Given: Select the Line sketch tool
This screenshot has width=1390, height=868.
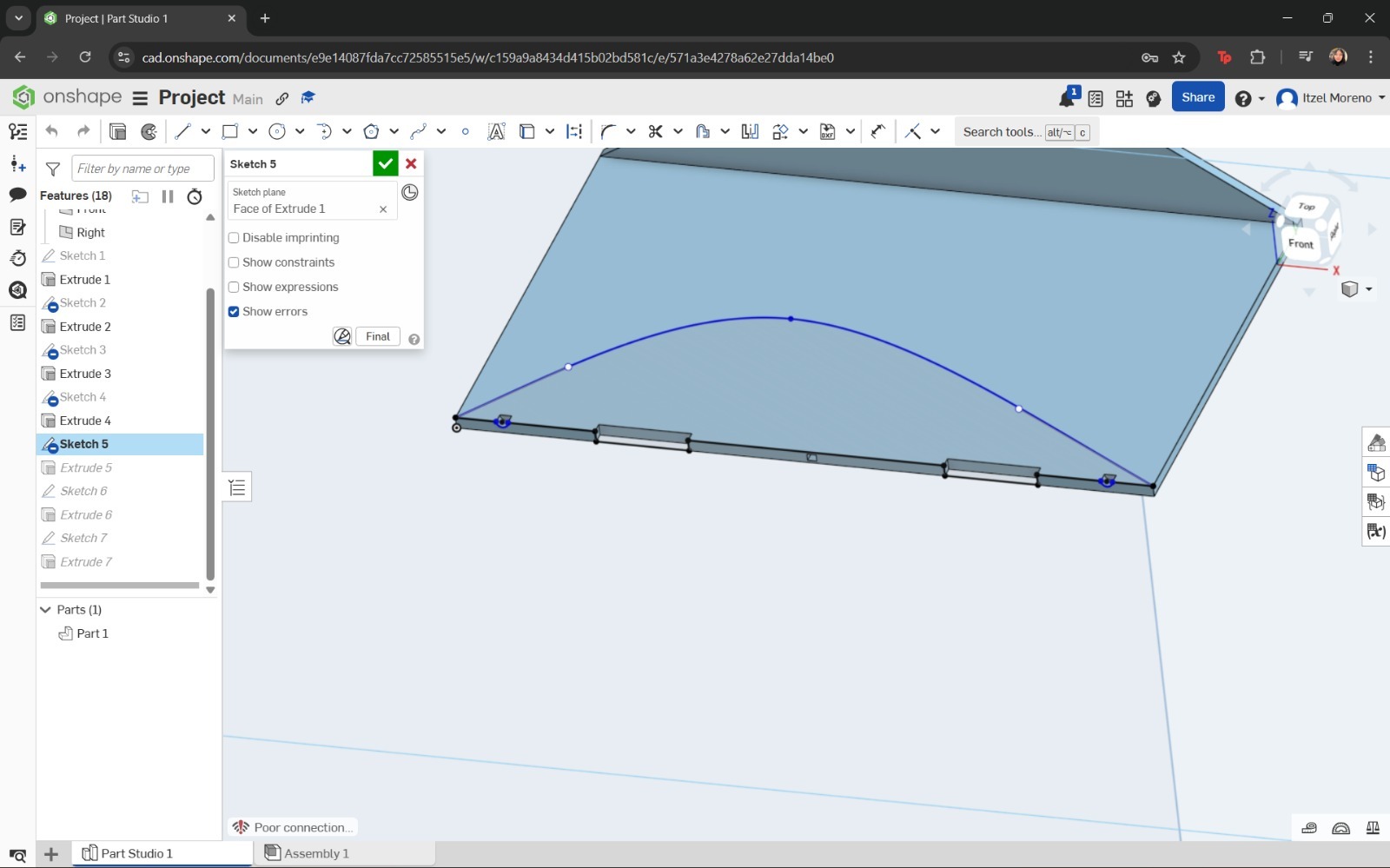Looking at the screenshot, I should click(x=183, y=131).
